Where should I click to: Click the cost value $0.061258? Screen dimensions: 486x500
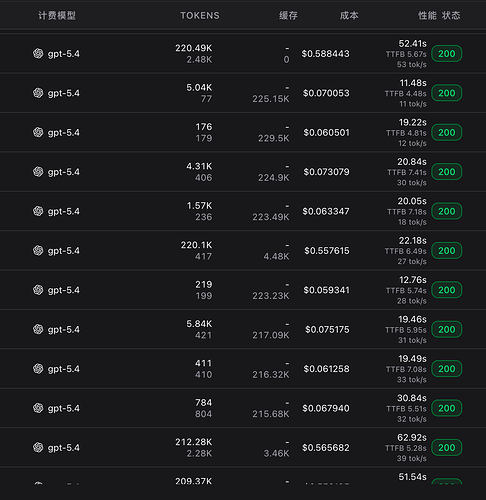(327, 369)
